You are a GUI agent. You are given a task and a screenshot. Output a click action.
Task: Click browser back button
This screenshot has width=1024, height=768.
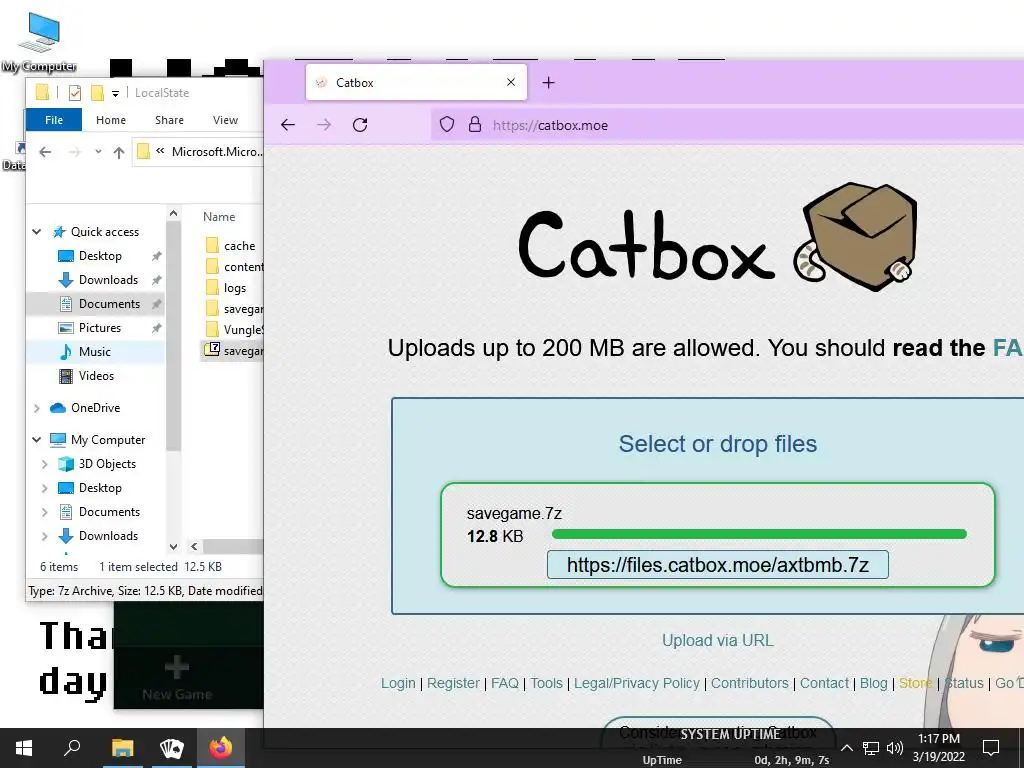tap(288, 125)
